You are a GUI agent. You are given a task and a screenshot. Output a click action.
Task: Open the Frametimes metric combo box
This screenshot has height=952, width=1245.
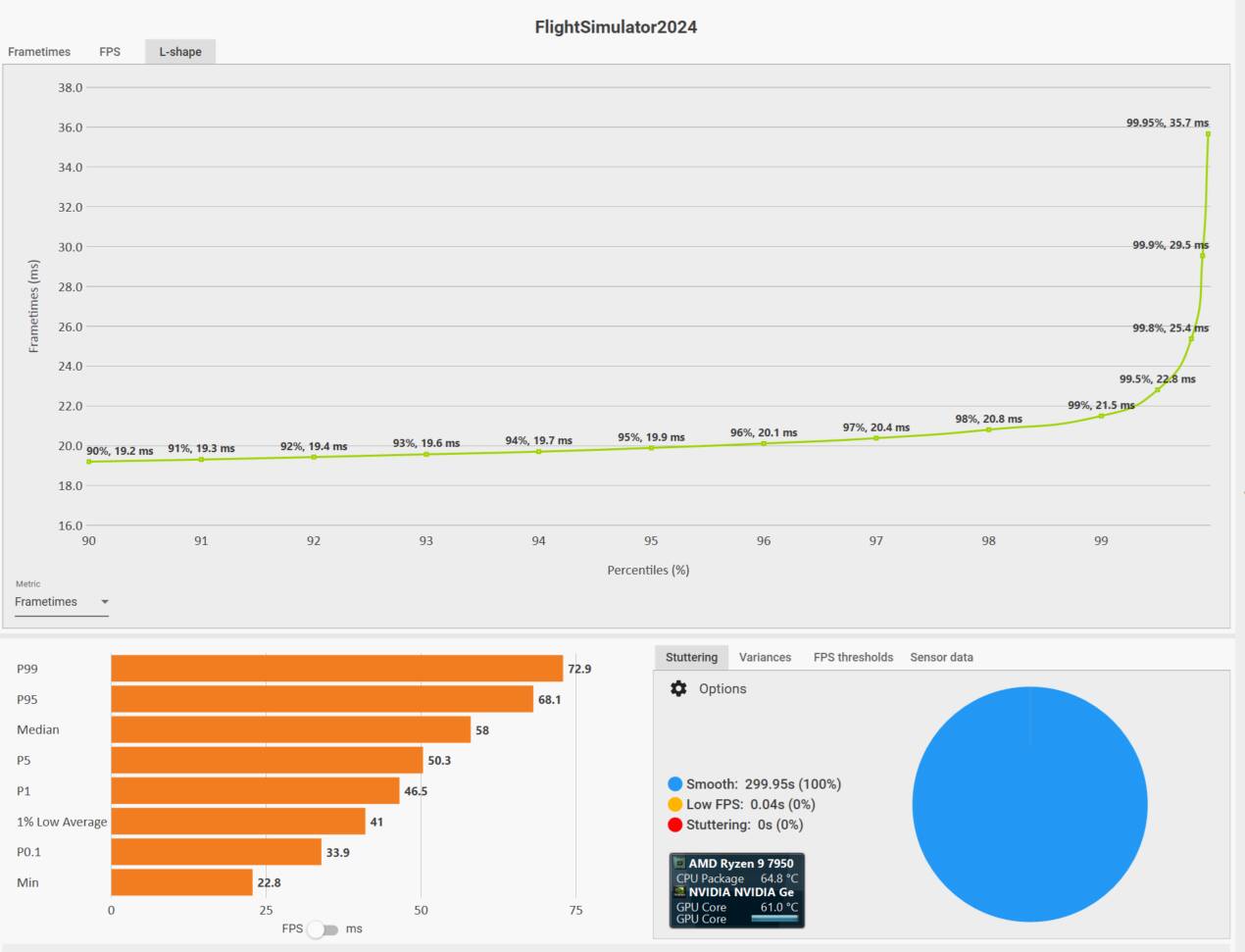(61, 602)
